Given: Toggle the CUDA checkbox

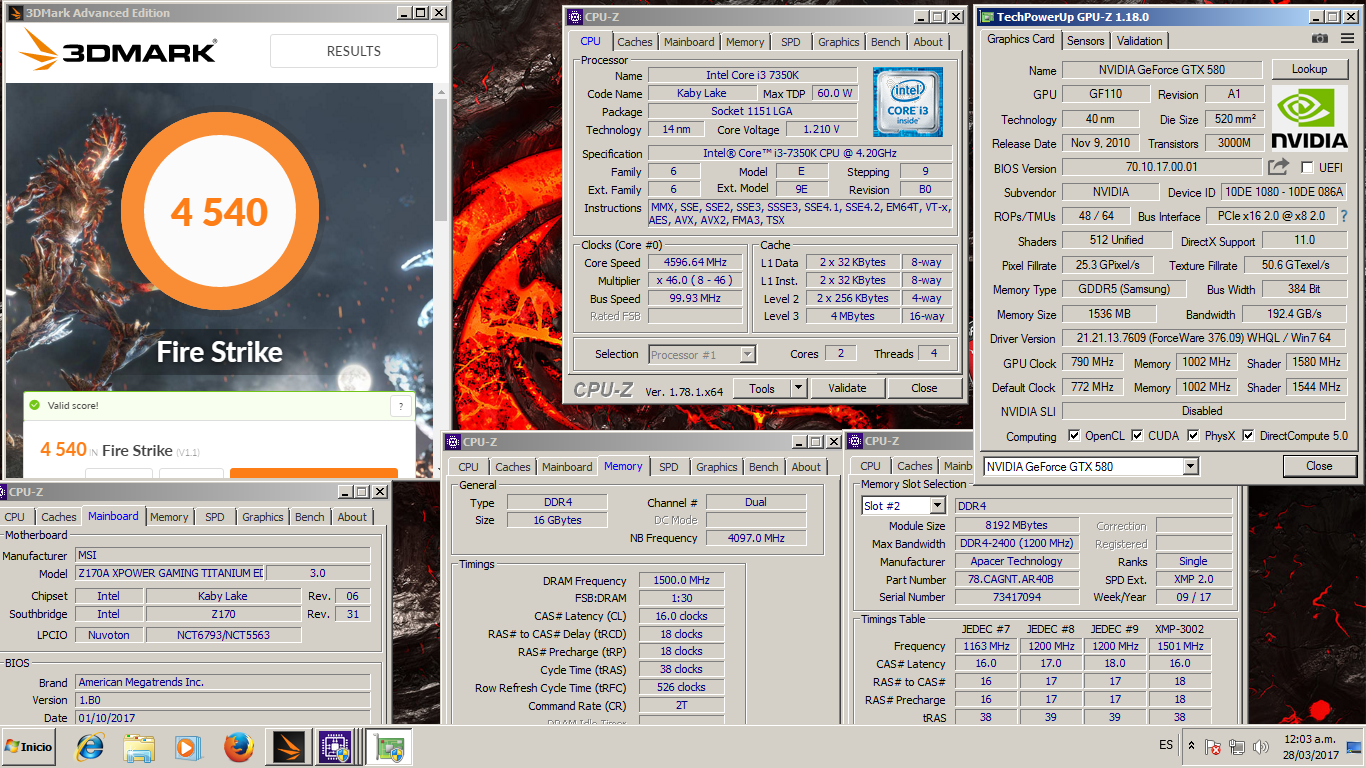Looking at the screenshot, I should pos(1138,436).
